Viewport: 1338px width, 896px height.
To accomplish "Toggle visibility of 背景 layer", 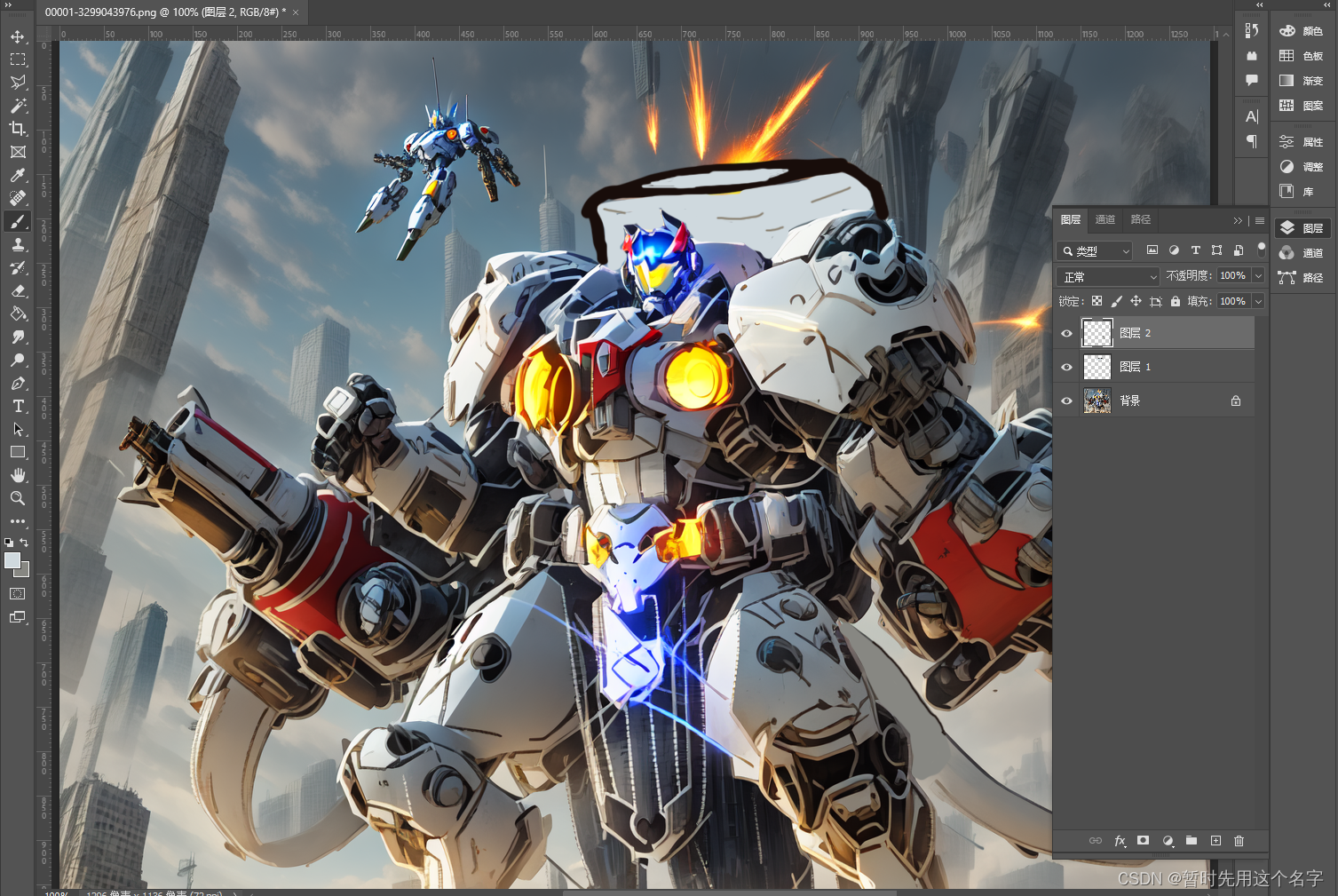I will point(1066,400).
